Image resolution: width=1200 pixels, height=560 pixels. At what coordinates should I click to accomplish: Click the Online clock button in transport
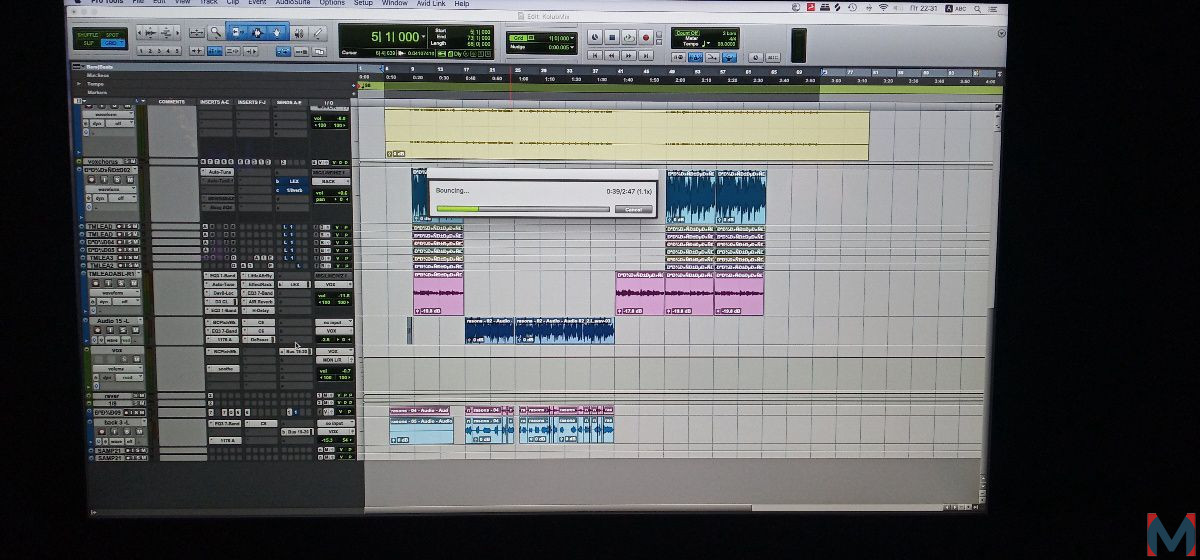595,37
